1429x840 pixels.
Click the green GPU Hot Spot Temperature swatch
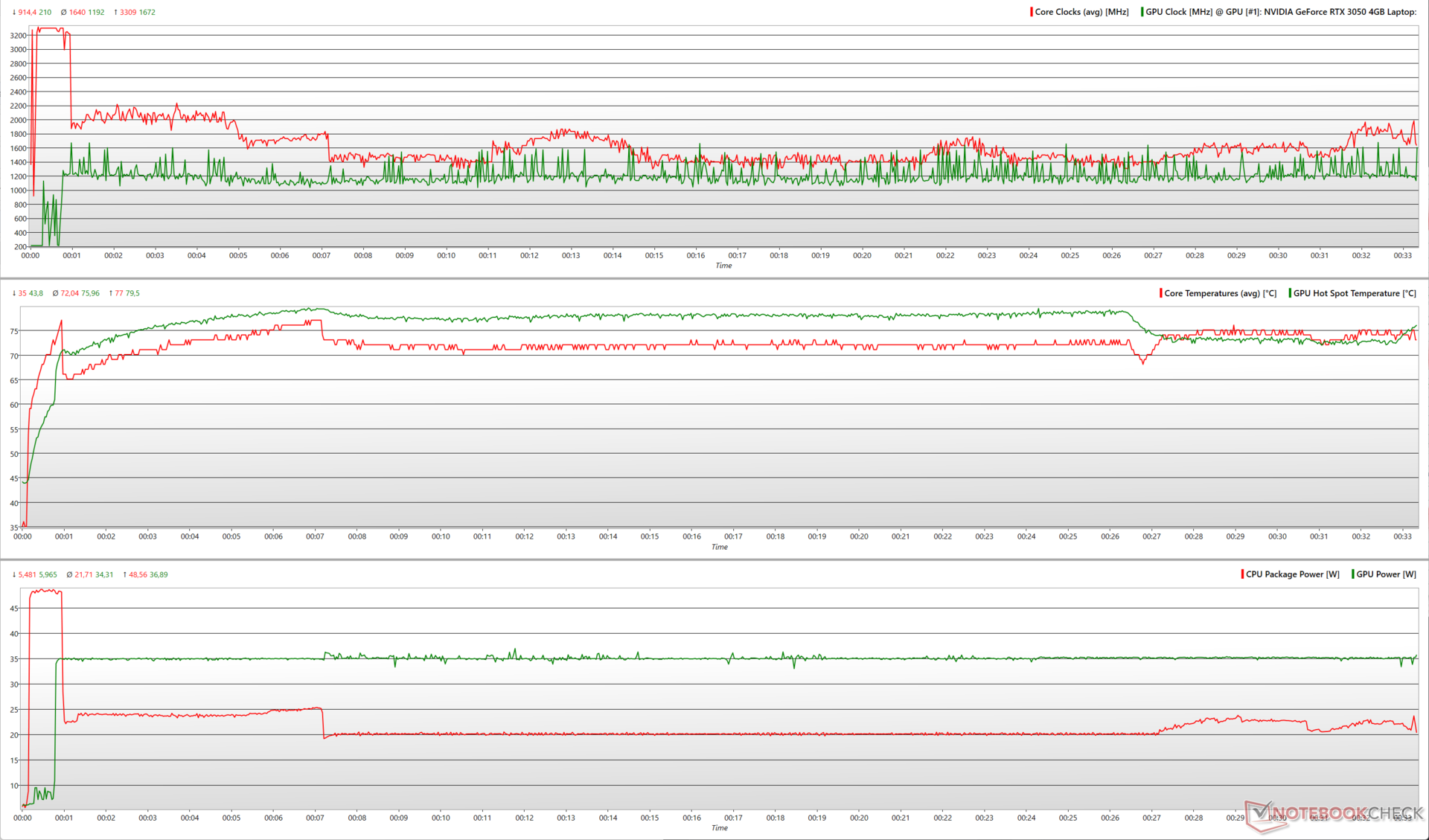[x=1290, y=293]
